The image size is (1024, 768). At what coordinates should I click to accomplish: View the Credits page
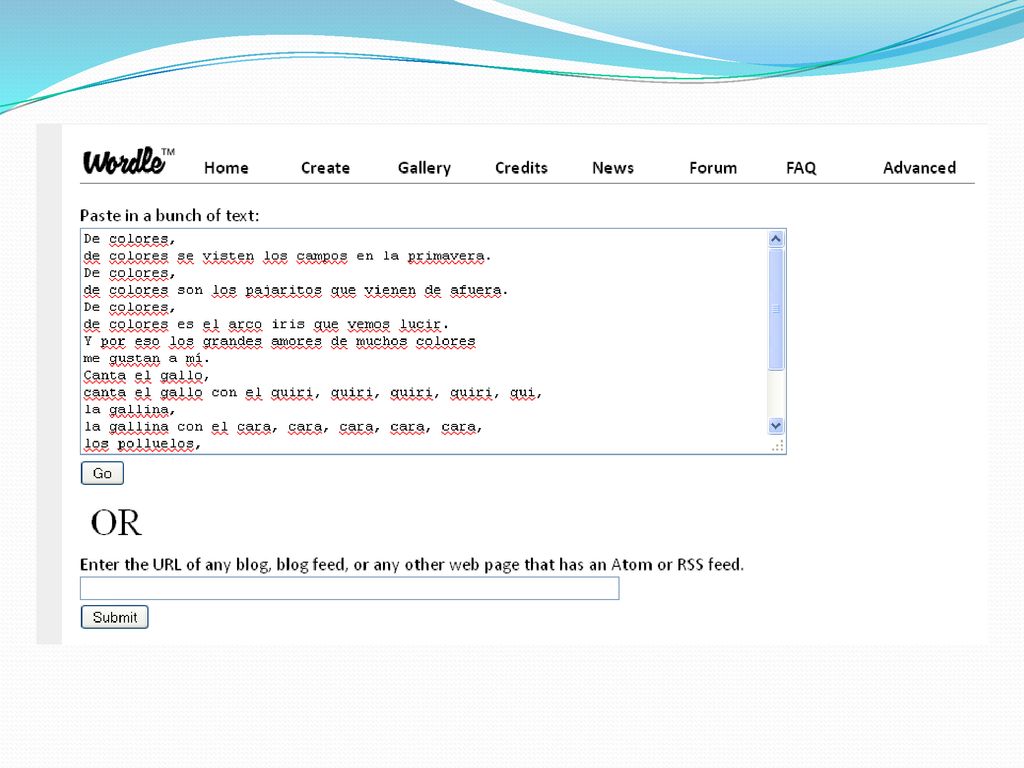pyautogui.click(x=521, y=168)
